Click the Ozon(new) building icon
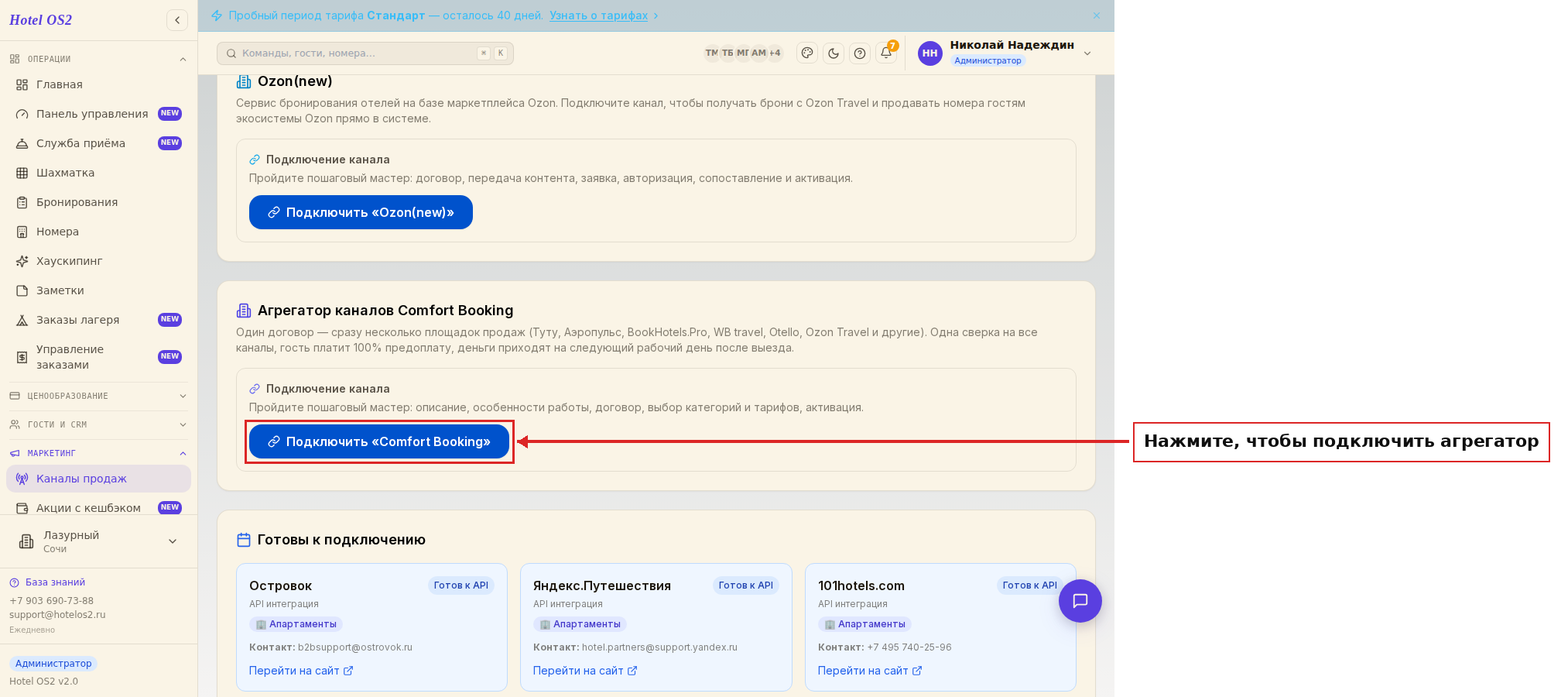 click(244, 81)
